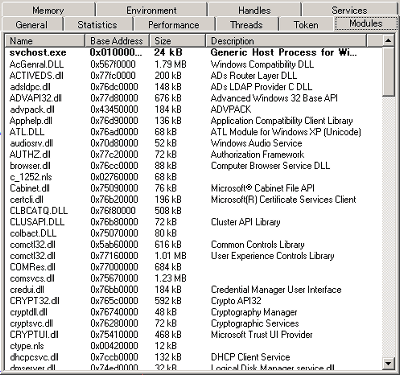
Task: Select the ACTIVEDS.dll row
Action: (193, 75)
